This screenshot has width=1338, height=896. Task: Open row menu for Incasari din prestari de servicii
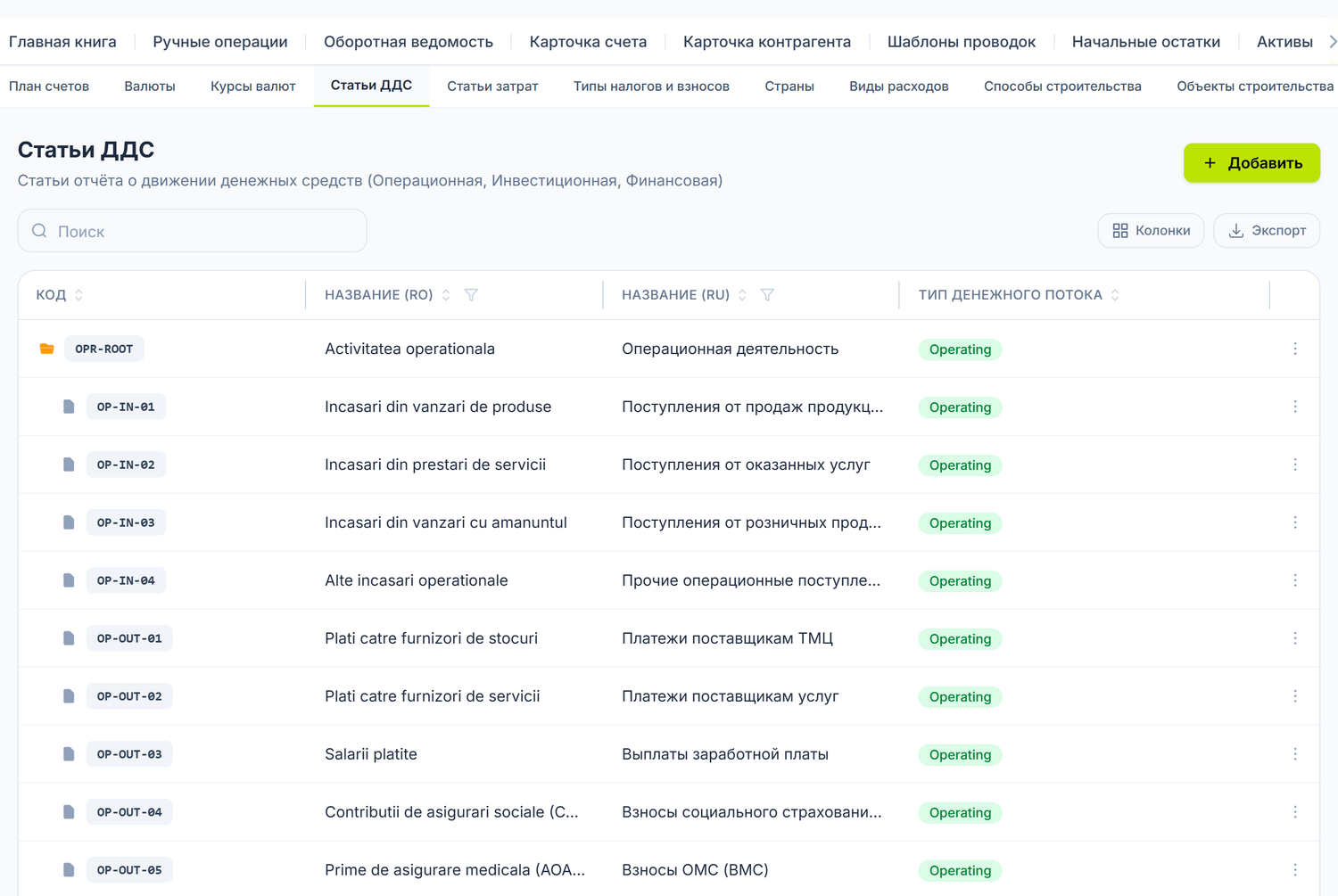[x=1295, y=464]
